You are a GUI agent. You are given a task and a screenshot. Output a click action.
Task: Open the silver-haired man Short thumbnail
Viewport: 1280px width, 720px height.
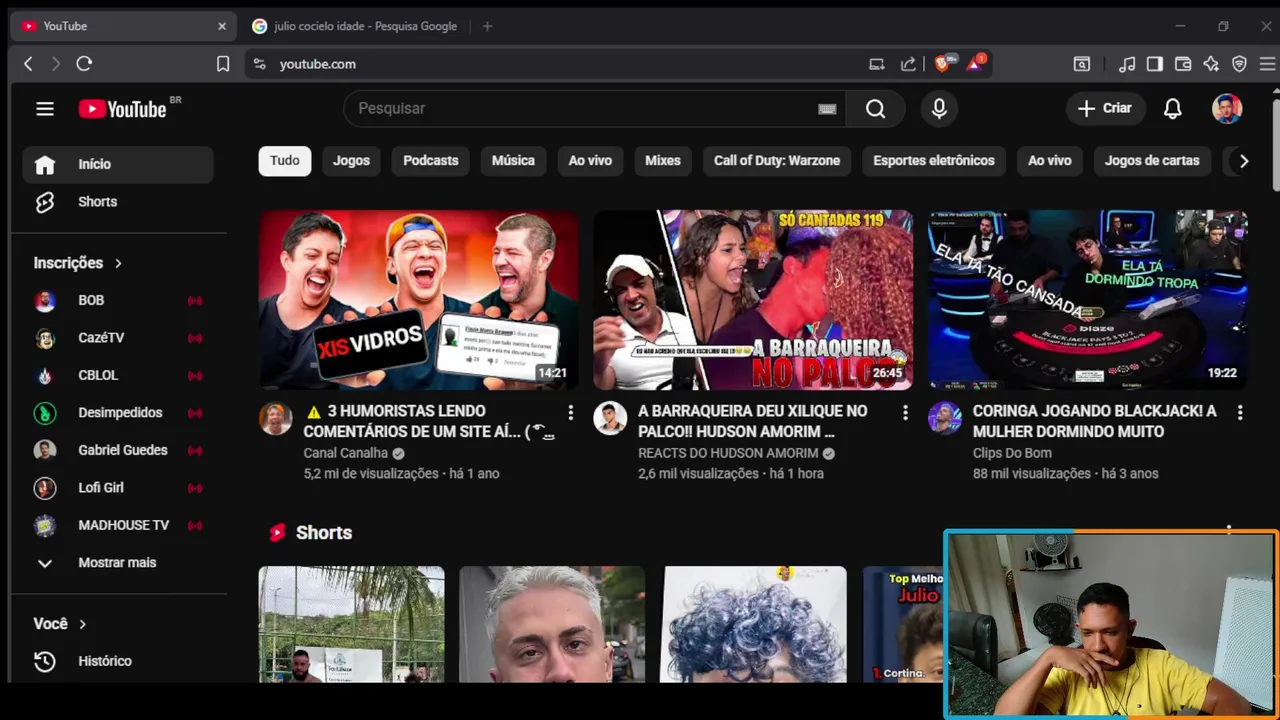click(552, 624)
